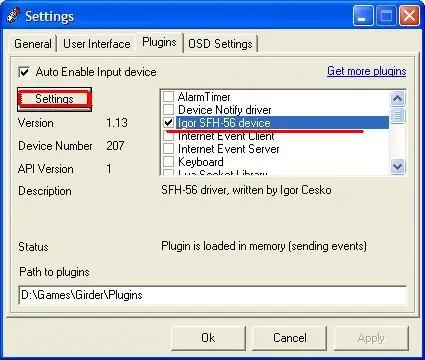This screenshot has width=425, height=360.
Task: Click the plugin list scroll up arrow
Action: (398, 98)
